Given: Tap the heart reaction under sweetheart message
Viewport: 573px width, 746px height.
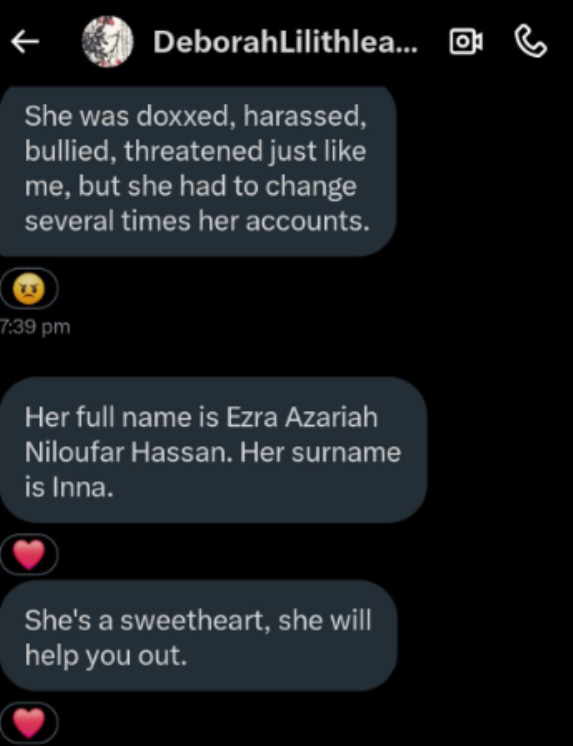Looking at the screenshot, I should coord(29,723).
